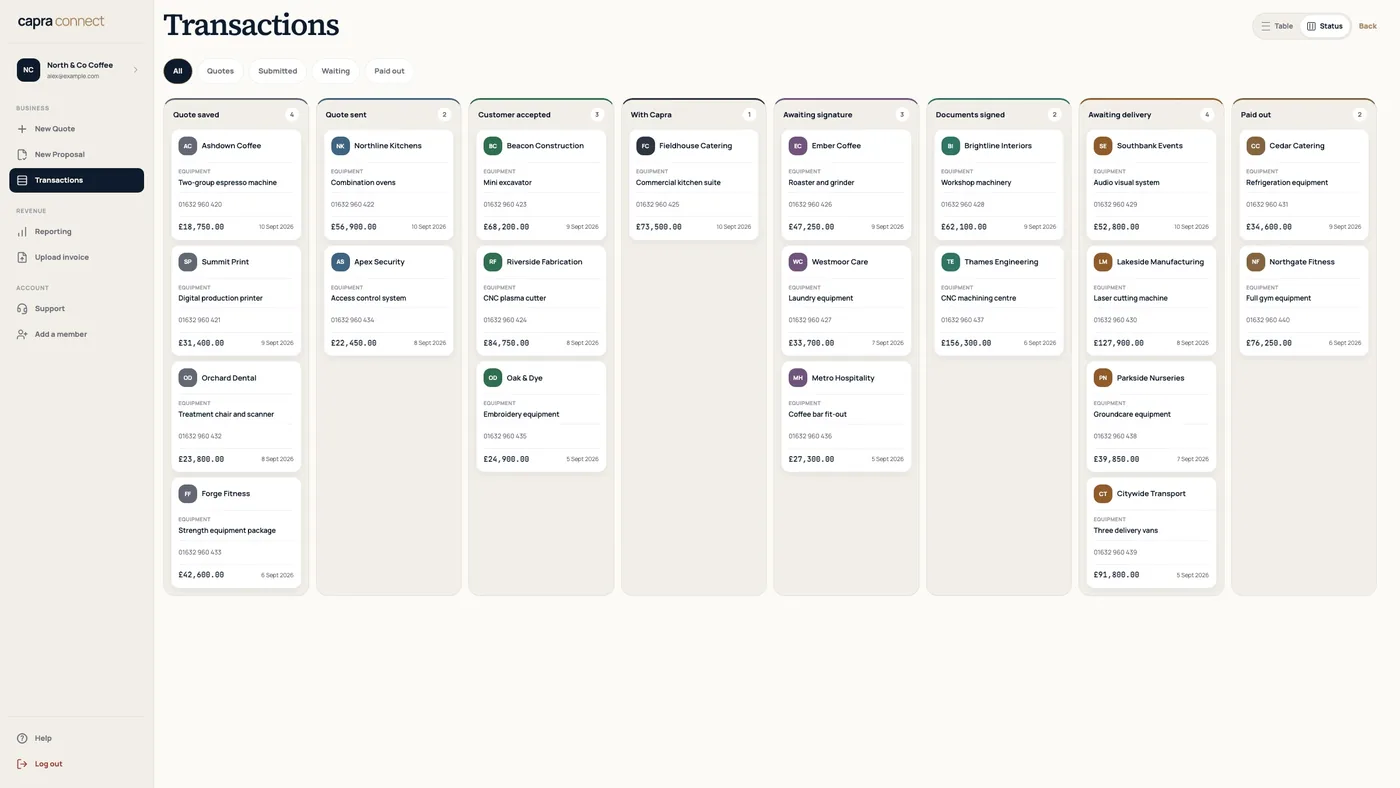Click the New Quote plus icon
The image size is (1400, 788).
[22, 129]
